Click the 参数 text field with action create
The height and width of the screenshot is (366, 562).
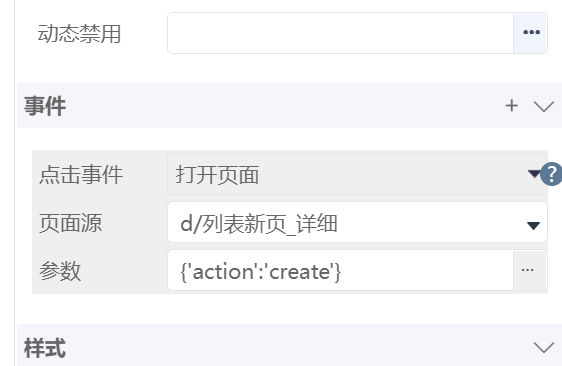pyautogui.click(x=340, y=270)
